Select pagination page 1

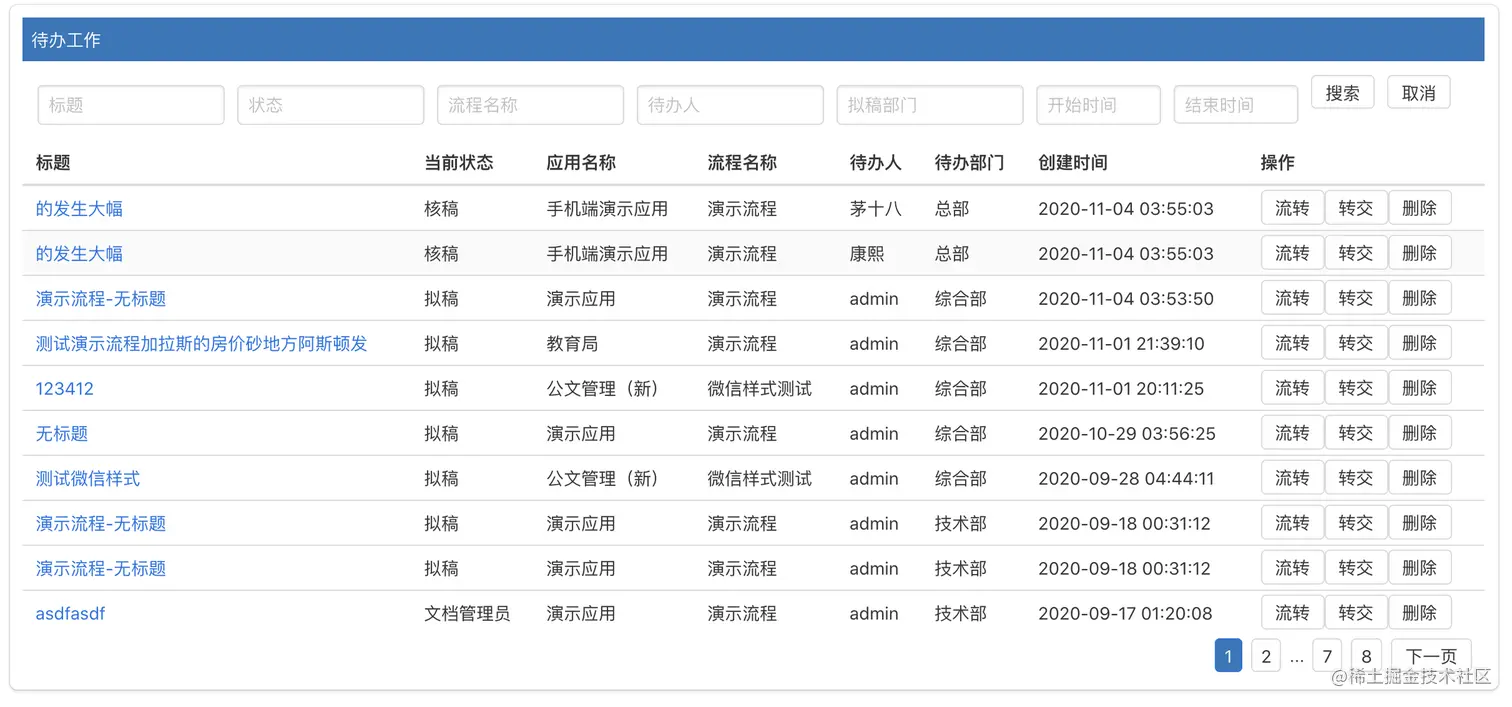pyautogui.click(x=1228, y=656)
